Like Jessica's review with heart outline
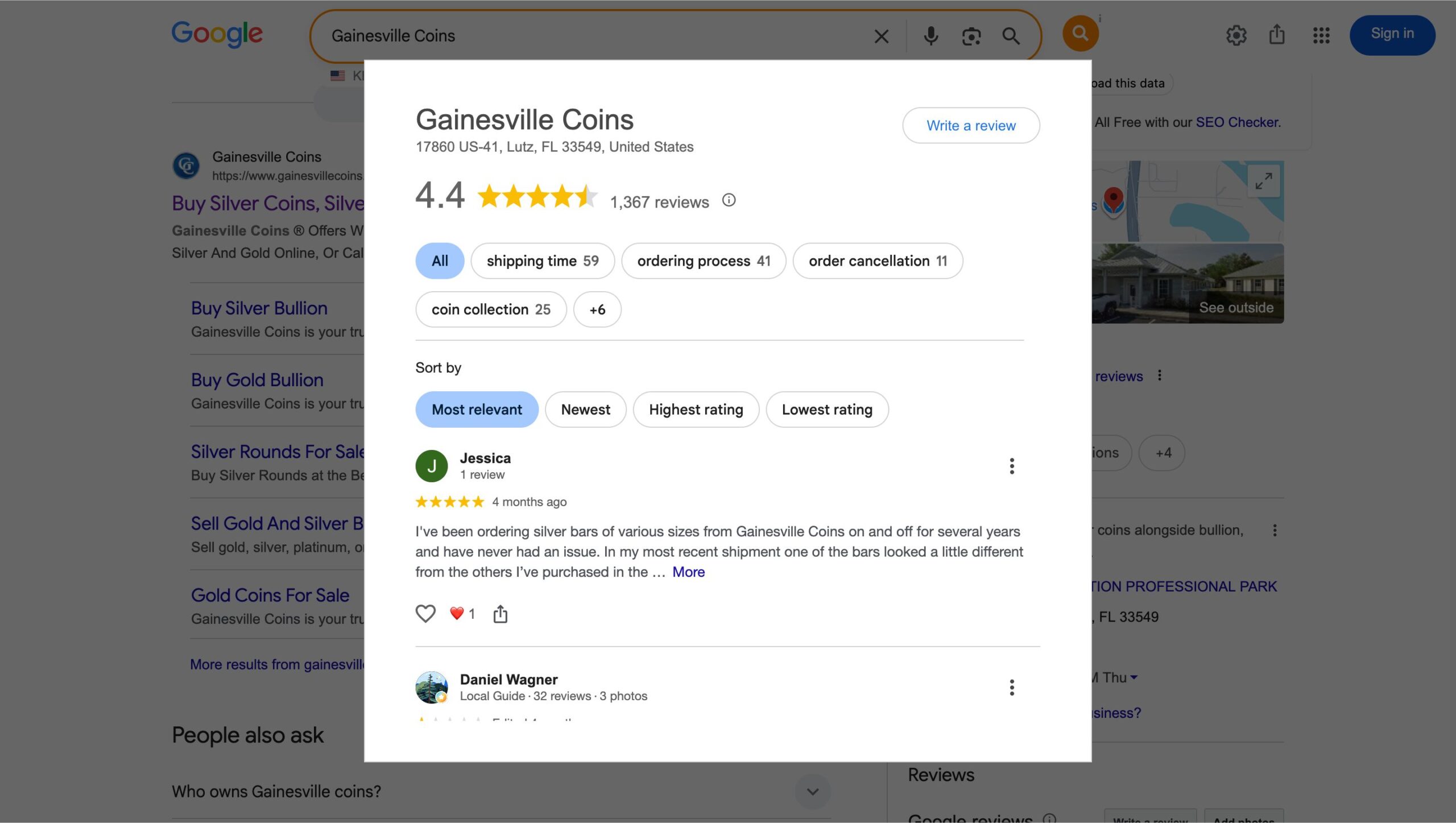The height and width of the screenshot is (823, 1456). pos(425,613)
